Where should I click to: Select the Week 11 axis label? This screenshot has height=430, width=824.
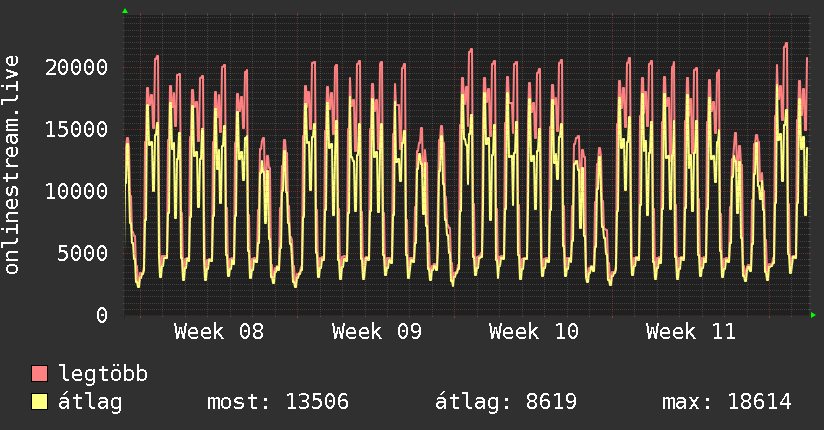click(690, 332)
